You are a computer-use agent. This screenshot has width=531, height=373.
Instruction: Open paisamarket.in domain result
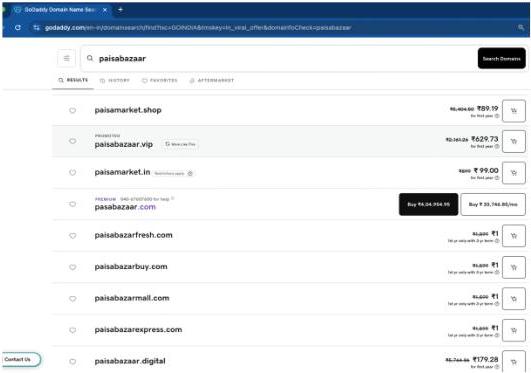122,172
